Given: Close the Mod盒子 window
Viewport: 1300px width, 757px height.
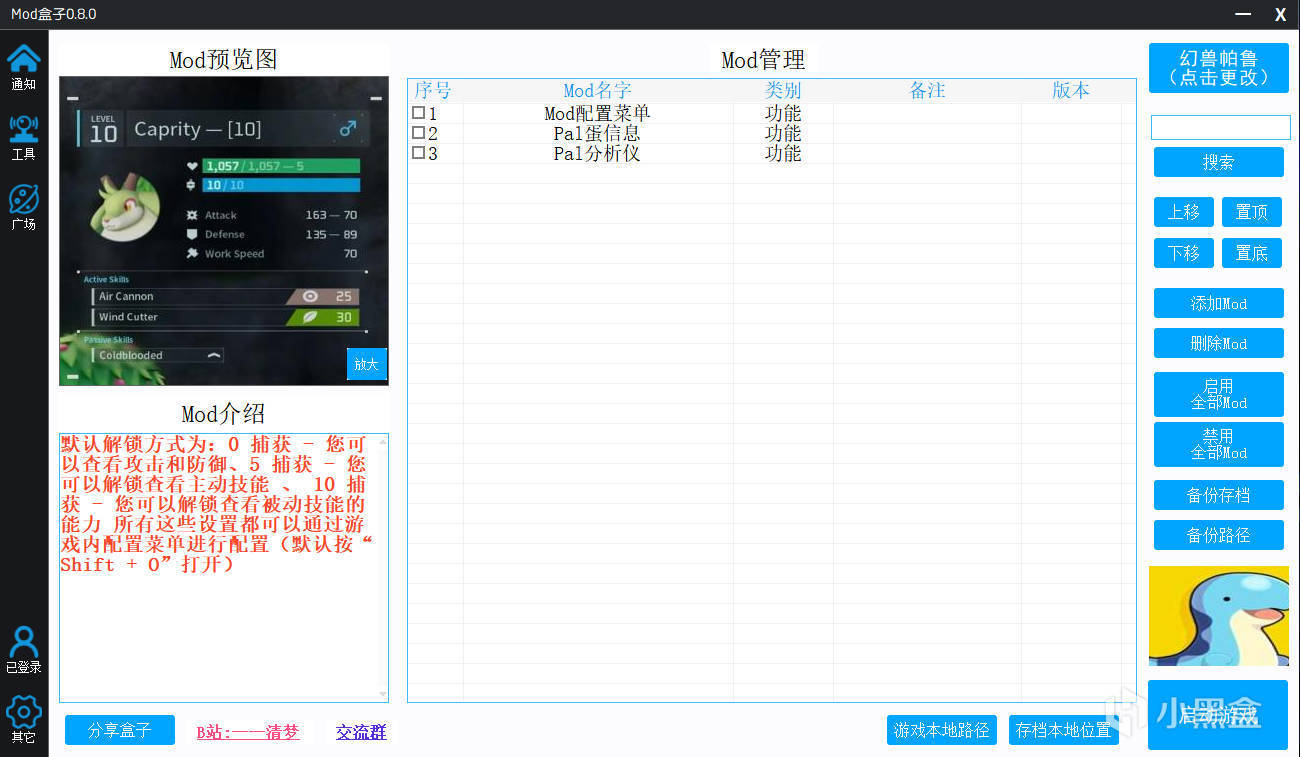Looking at the screenshot, I should point(1280,14).
